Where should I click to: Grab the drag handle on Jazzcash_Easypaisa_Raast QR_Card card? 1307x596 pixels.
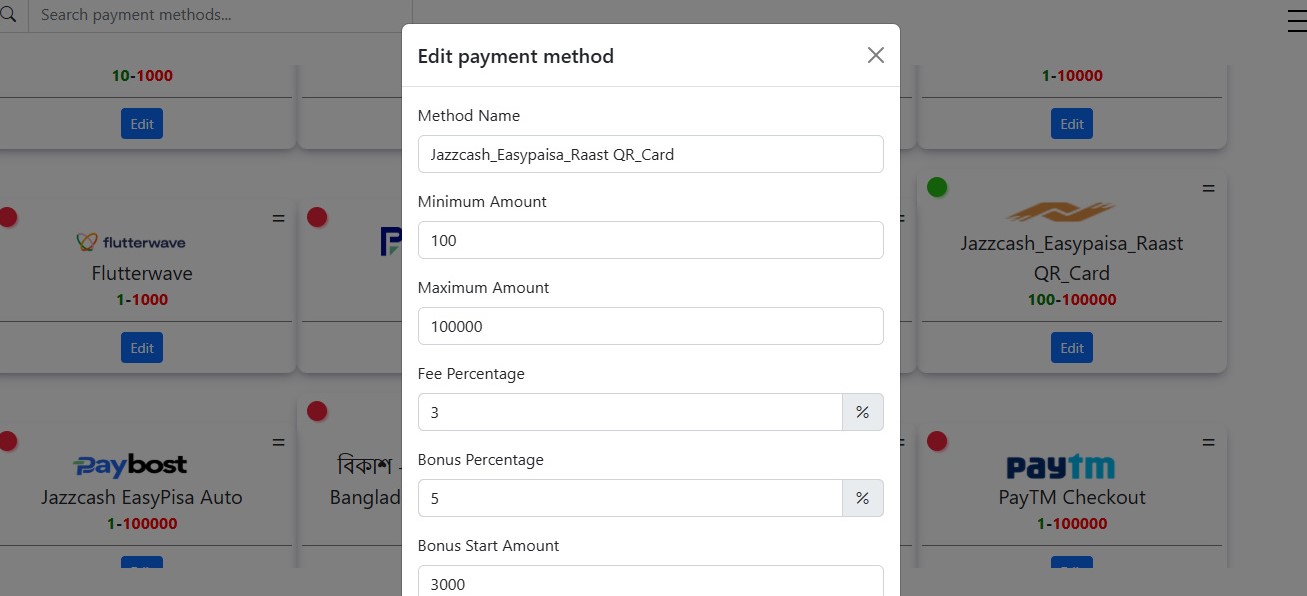click(x=1208, y=188)
